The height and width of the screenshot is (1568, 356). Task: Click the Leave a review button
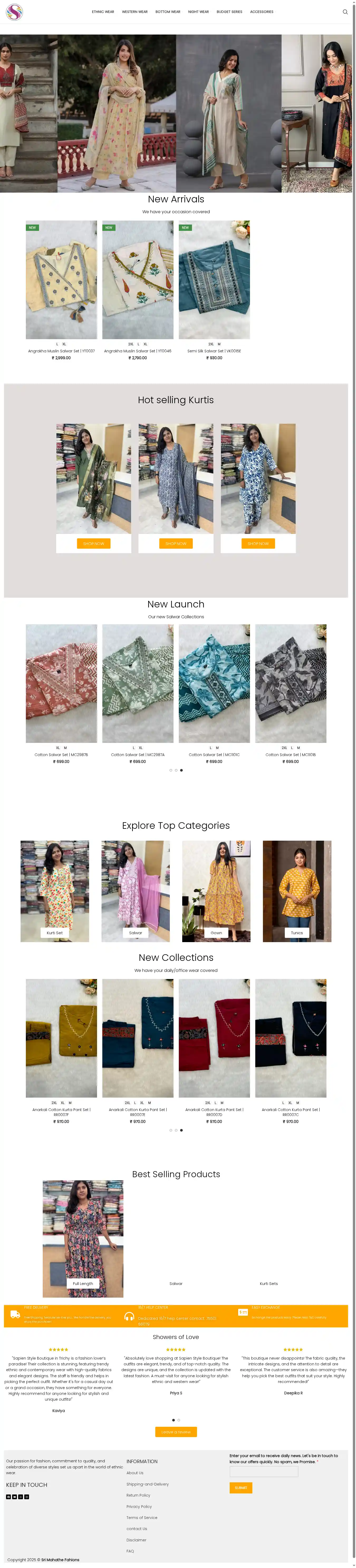click(176, 1432)
